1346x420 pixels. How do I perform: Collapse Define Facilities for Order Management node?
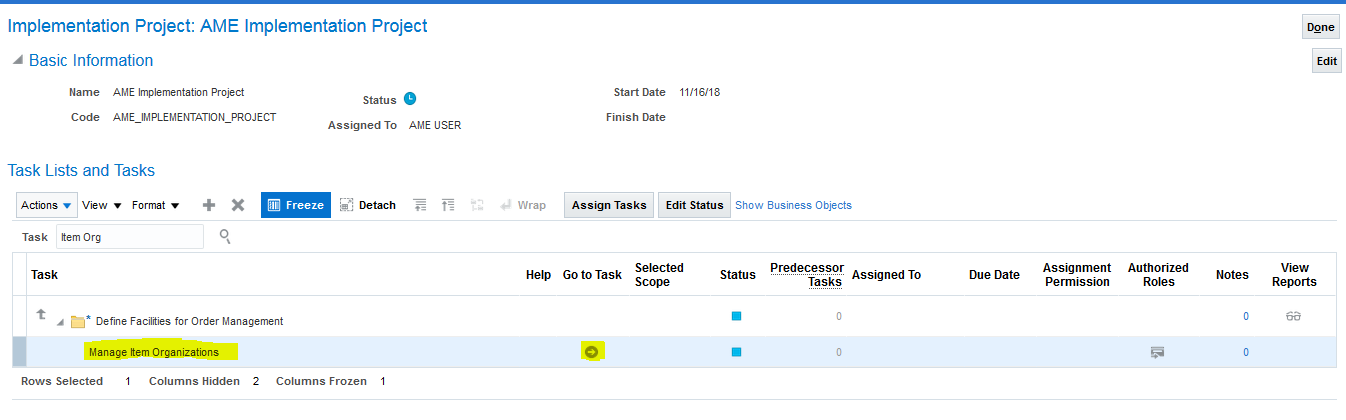coord(59,322)
